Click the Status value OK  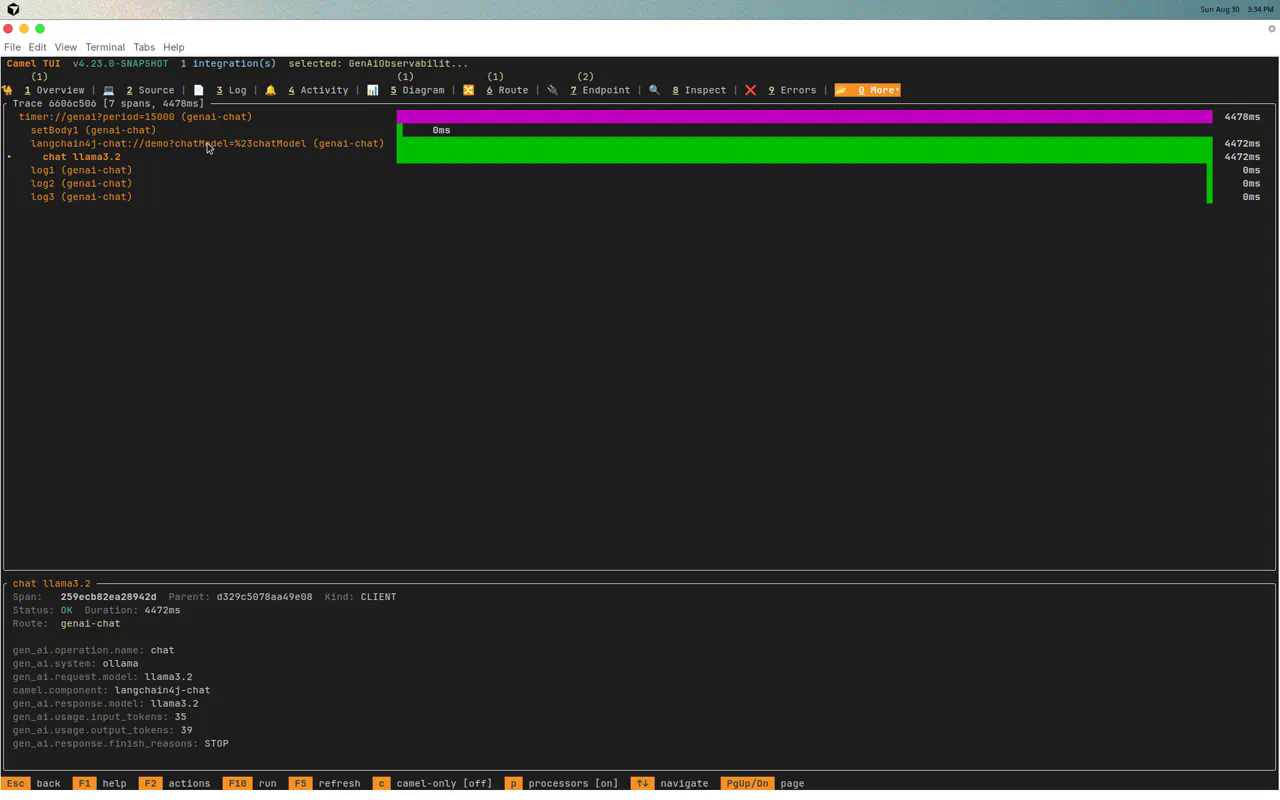66,610
